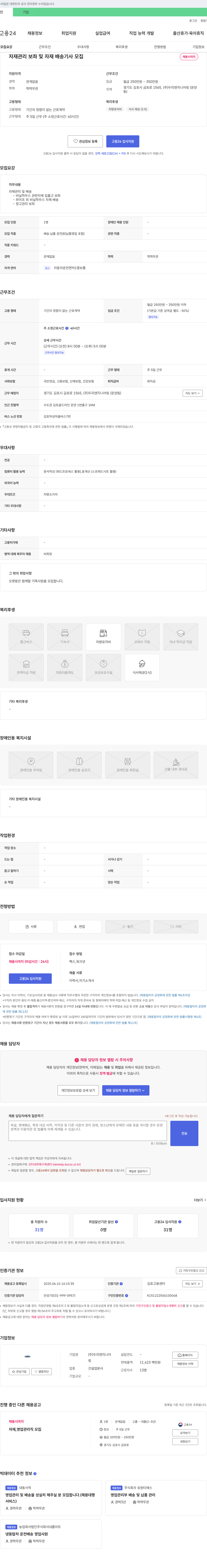Click info icon beside 빅데이터 추천 정보
The height and width of the screenshot is (1568, 207).
pyautogui.click(x=35, y=1474)
